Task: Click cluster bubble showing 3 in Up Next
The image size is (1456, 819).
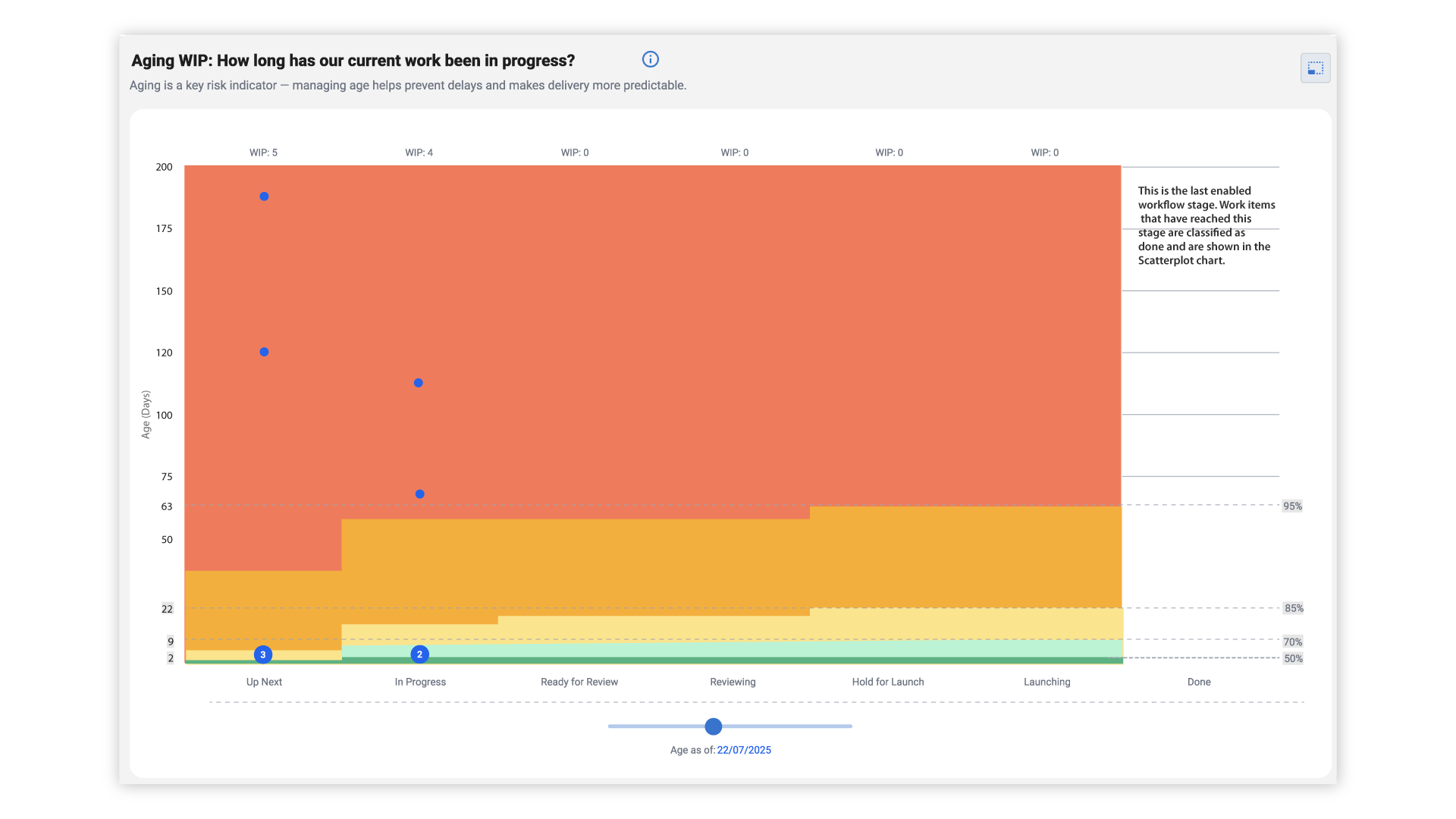Action: point(263,654)
